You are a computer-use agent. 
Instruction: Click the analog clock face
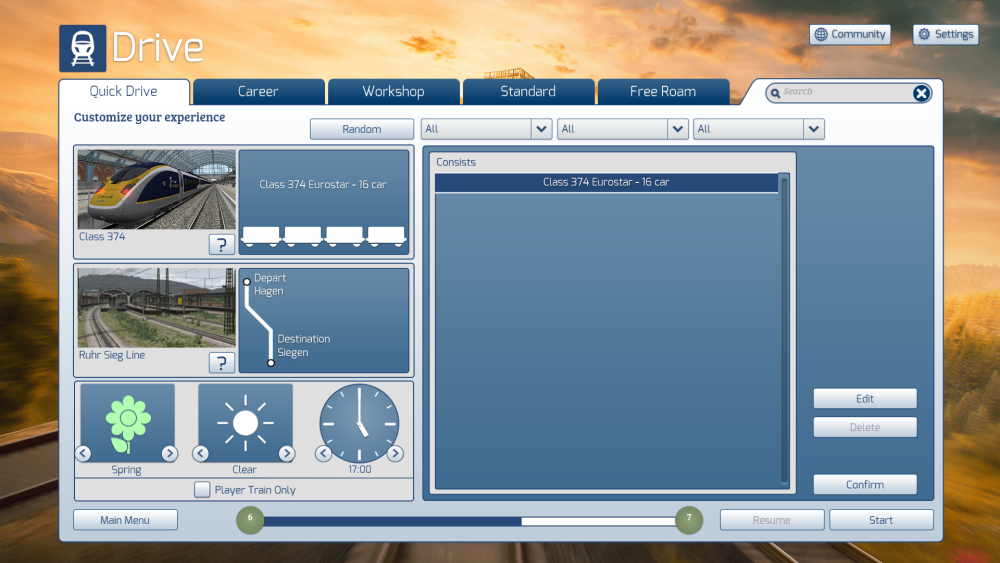pyautogui.click(x=359, y=423)
